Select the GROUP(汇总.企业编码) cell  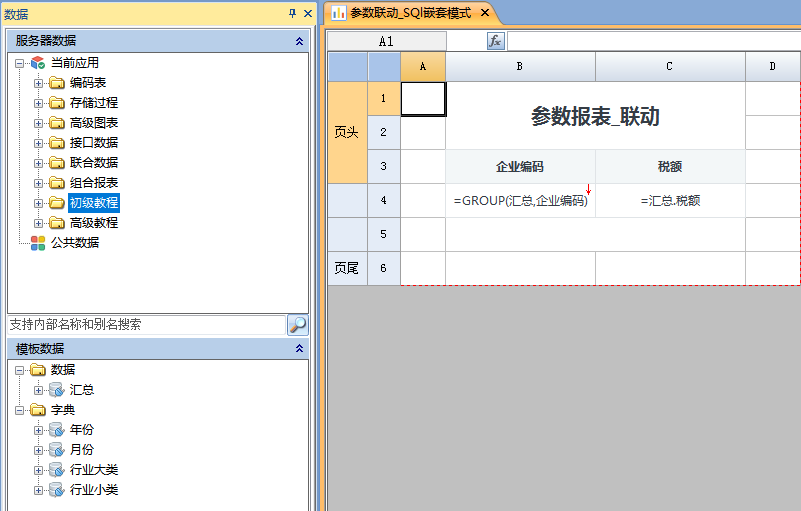520,200
